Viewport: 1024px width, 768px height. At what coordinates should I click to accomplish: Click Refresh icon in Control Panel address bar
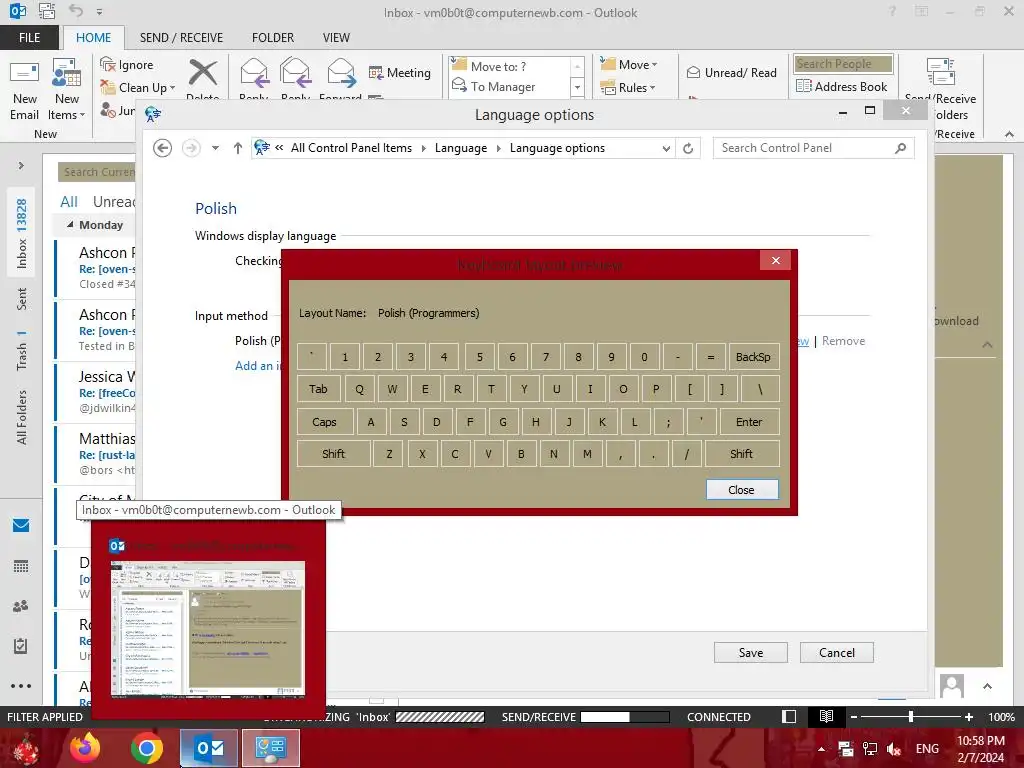click(688, 148)
